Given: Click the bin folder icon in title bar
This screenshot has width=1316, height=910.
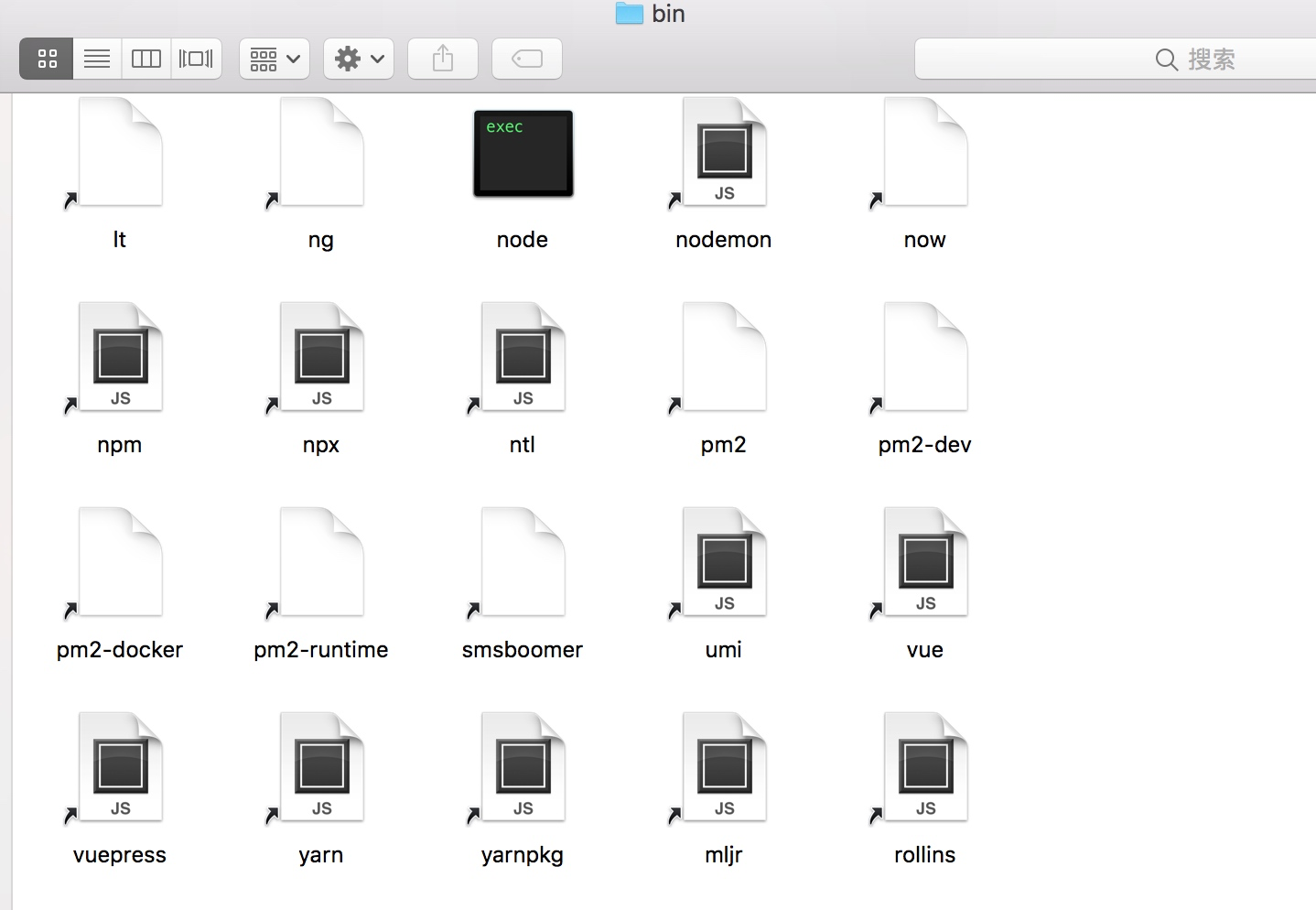Looking at the screenshot, I should (630, 13).
